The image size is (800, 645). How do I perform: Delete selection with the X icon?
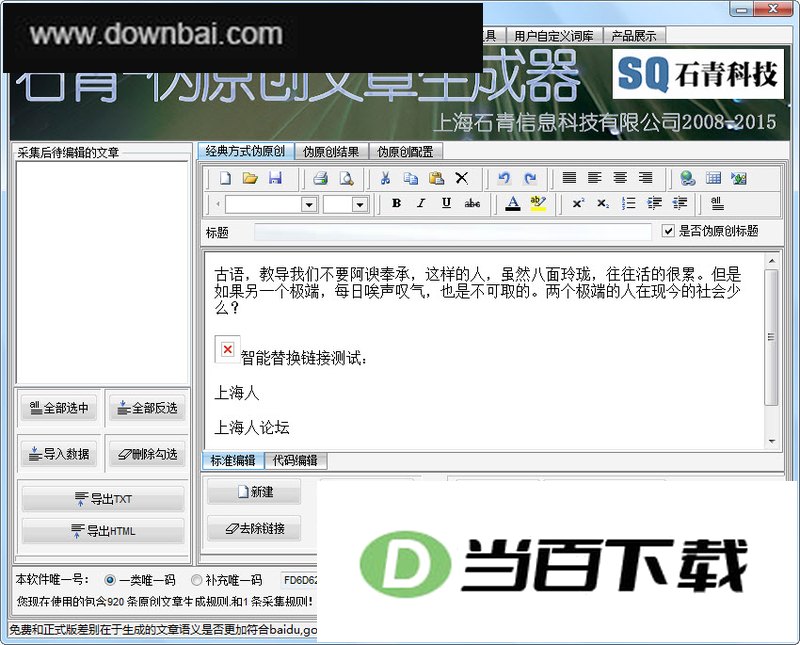(462, 178)
